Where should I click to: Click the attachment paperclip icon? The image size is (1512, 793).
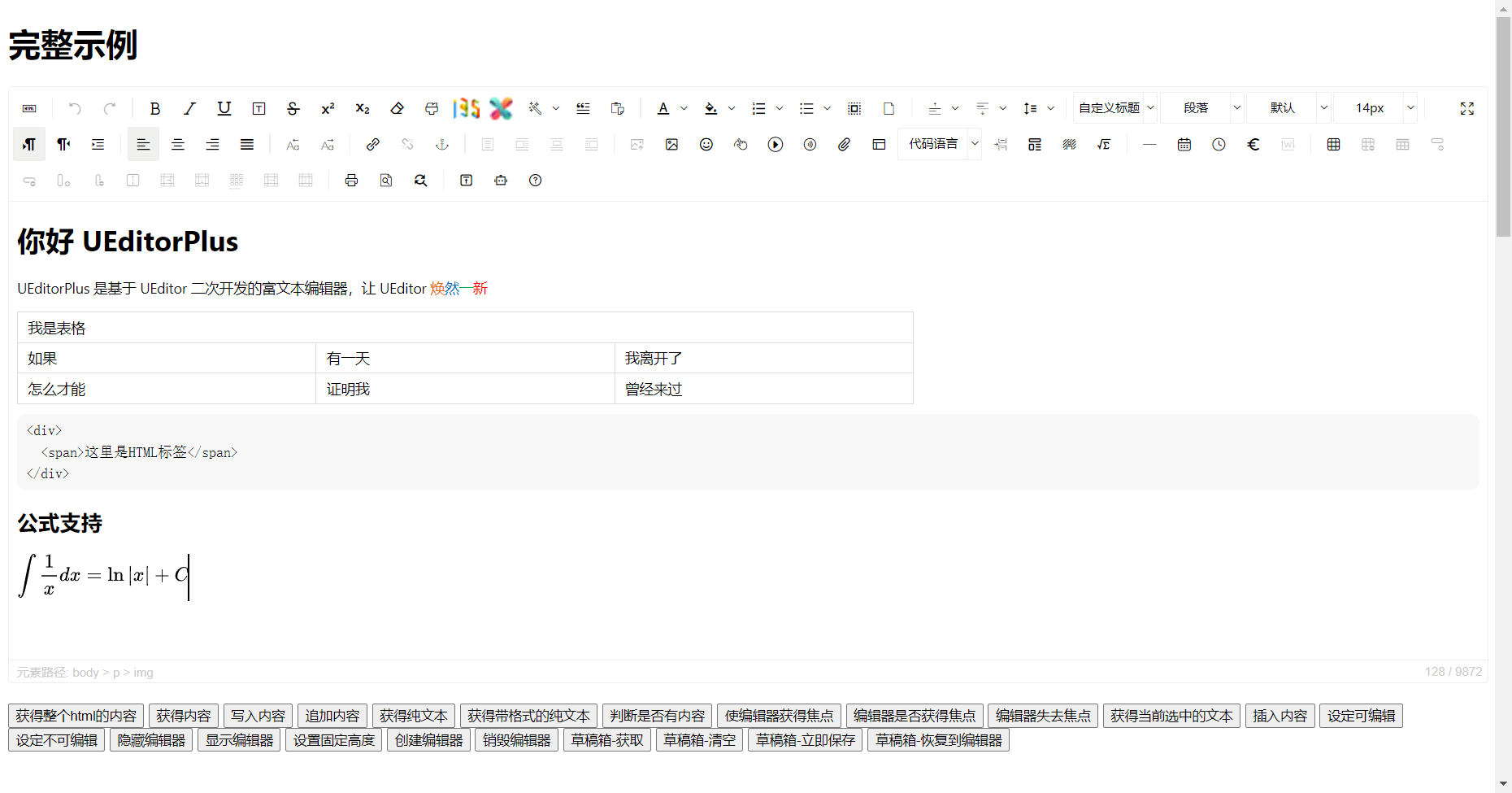[845, 144]
